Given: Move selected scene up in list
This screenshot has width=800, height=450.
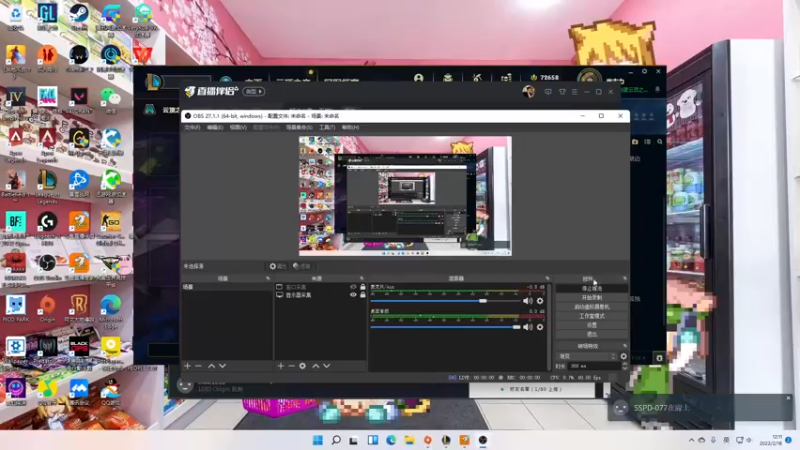Looking at the screenshot, I should click(211, 366).
